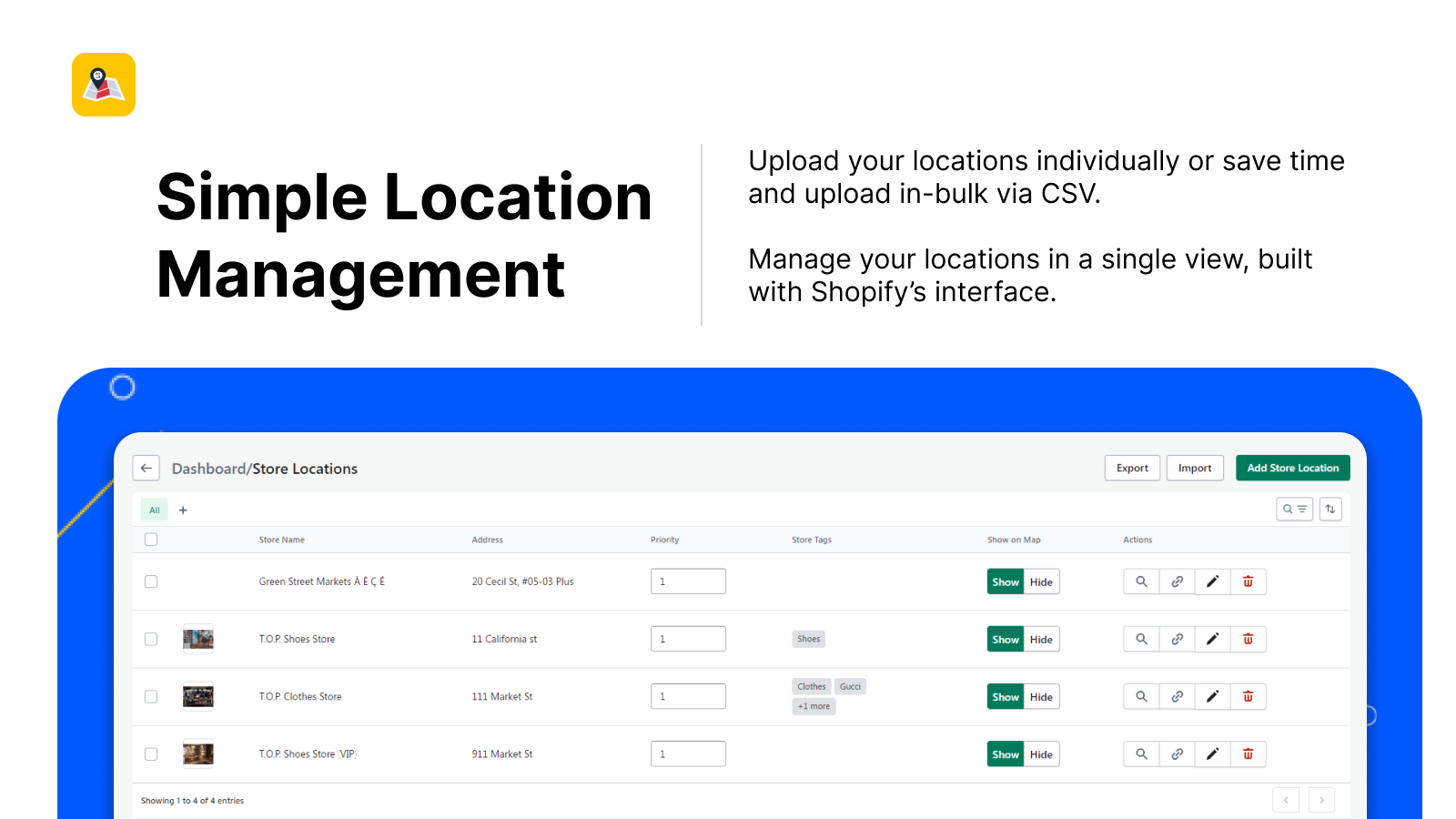This screenshot has height=819, width=1456.
Task: Click the sort icon above the table
Action: coord(1330,509)
